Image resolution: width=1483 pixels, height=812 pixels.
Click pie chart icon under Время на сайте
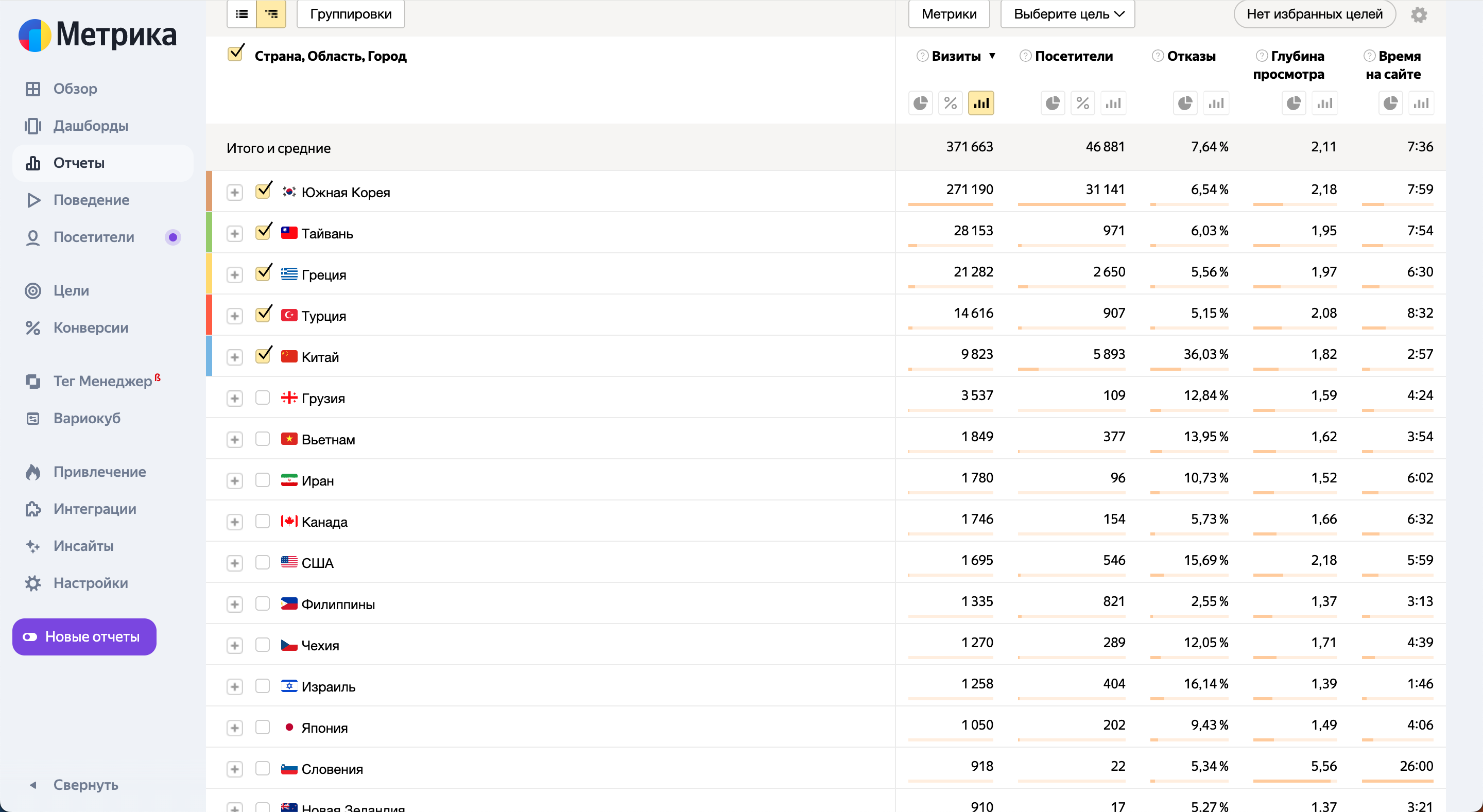tap(1390, 103)
